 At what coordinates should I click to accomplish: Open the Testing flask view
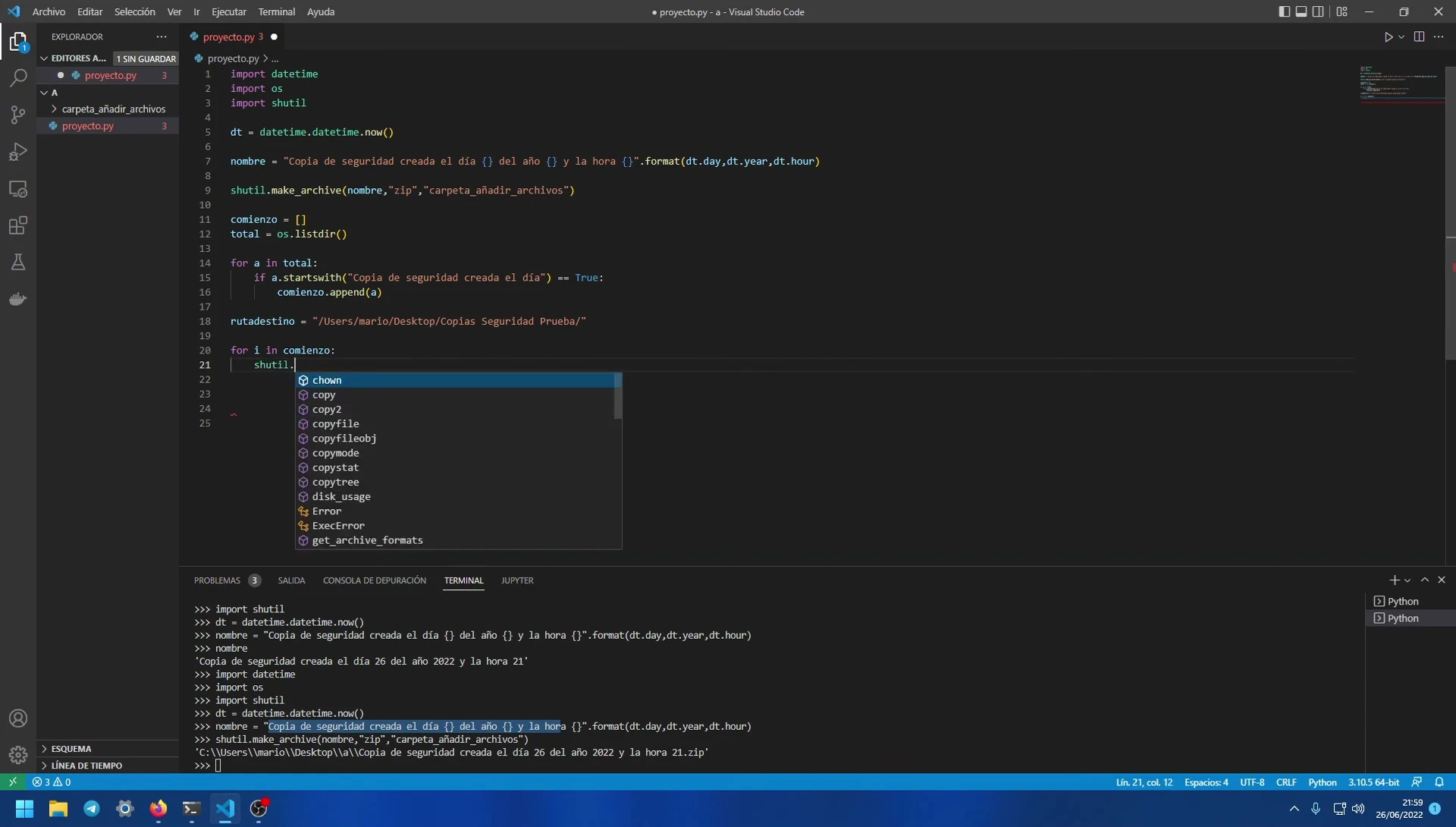(18, 263)
